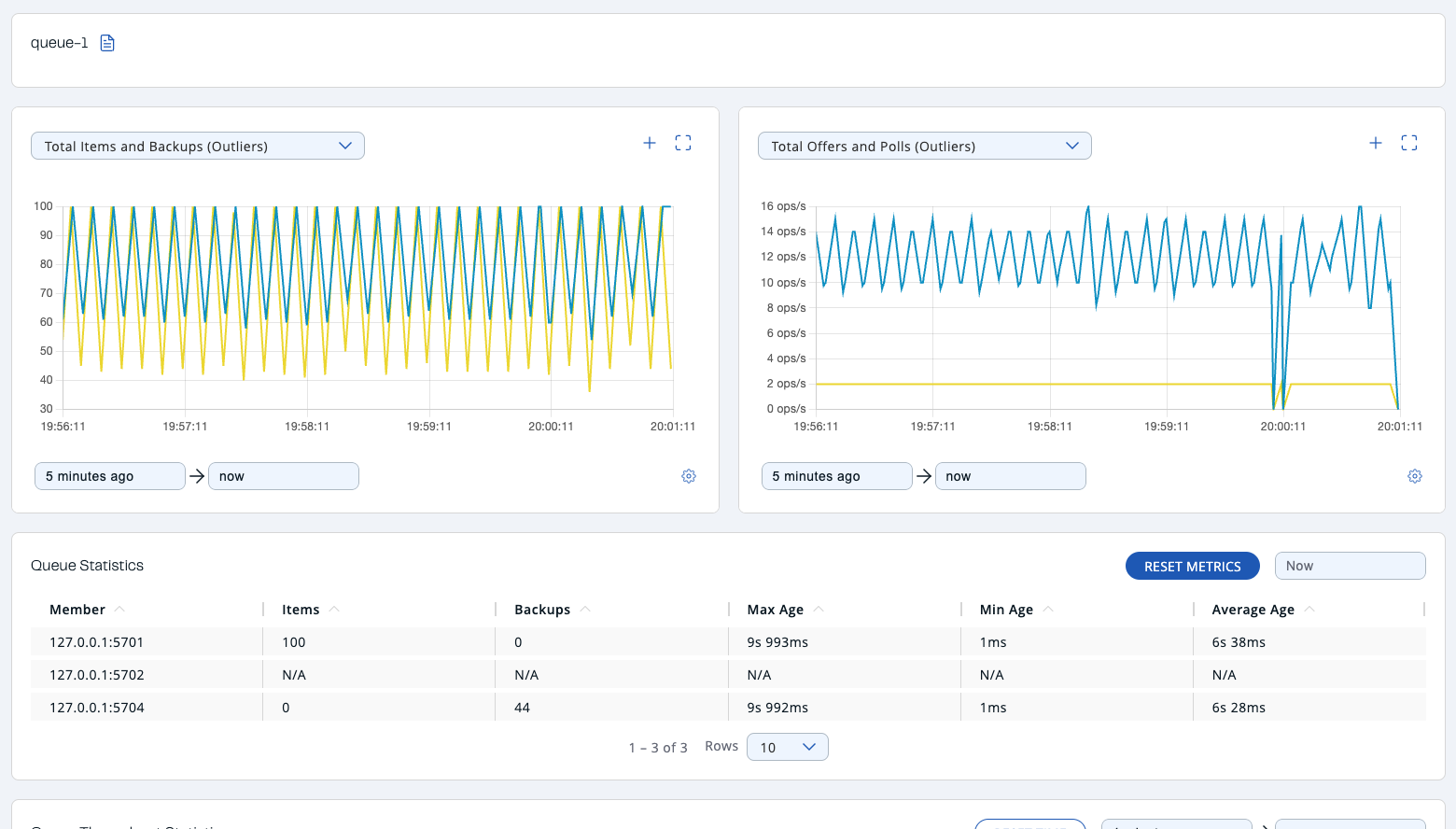Image resolution: width=1456 pixels, height=829 pixels.
Task: Toggle sorting on the Min Age column
Action: (1048, 608)
